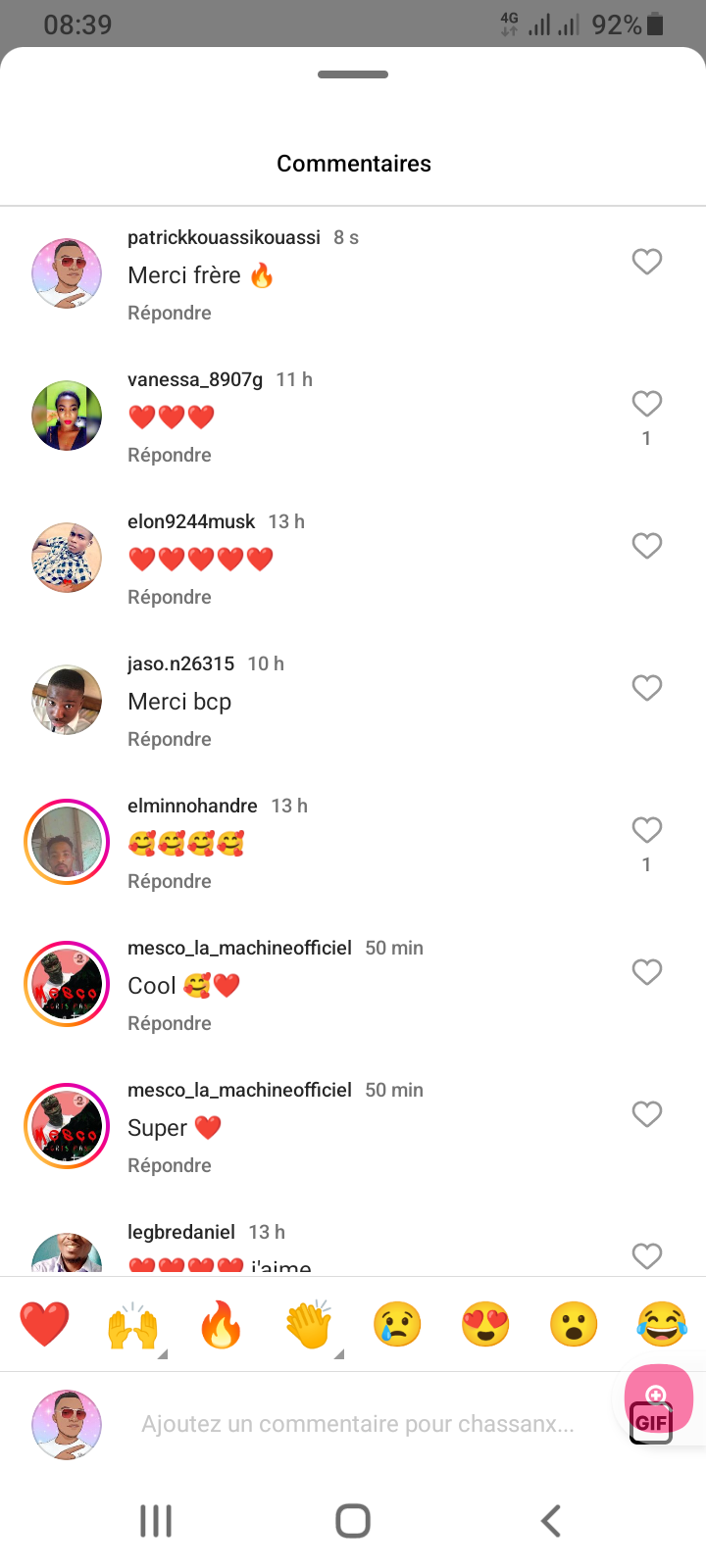Image resolution: width=706 pixels, height=1568 pixels.
Task: Open elminnohandre's profile from username
Action: click(x=192, y=806)
